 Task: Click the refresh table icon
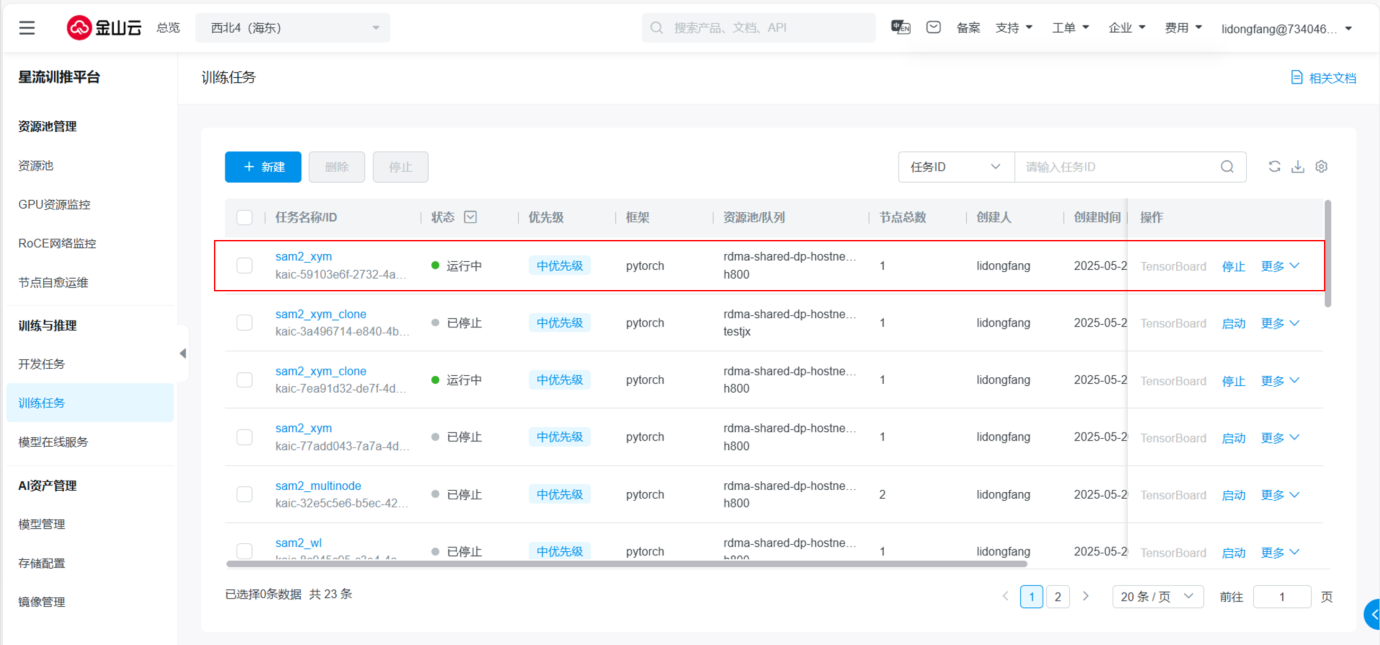pos(1274,167)
